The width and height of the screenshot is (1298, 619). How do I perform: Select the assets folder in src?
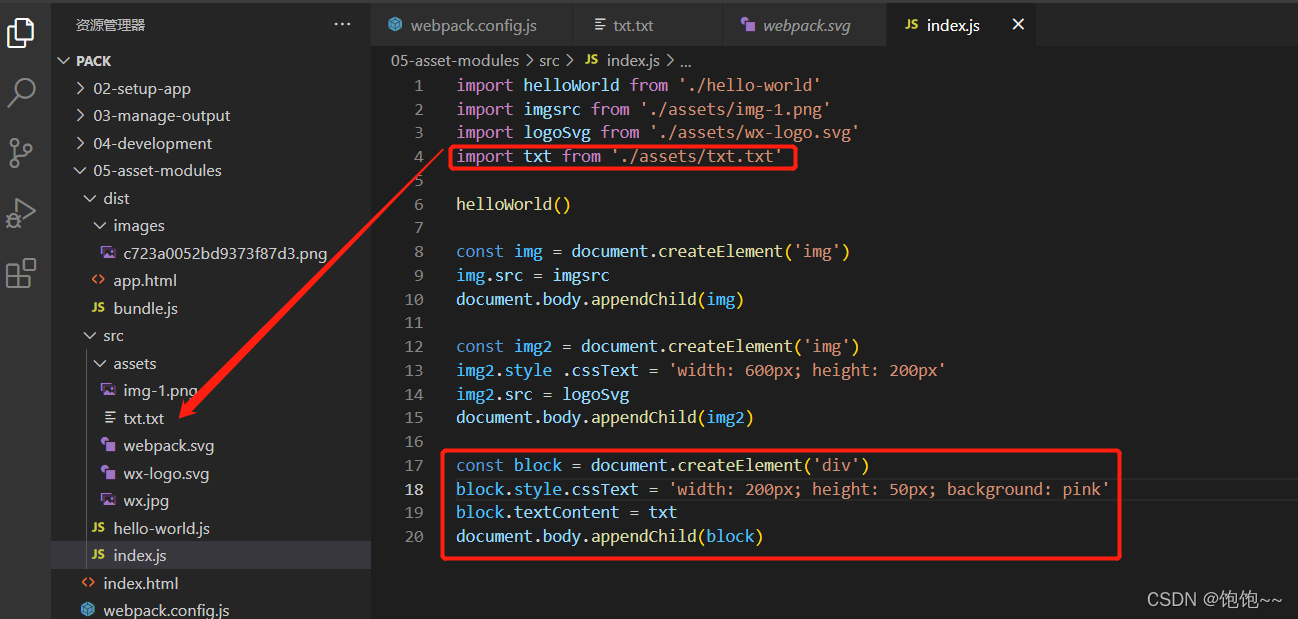click(x=134, y=363)
